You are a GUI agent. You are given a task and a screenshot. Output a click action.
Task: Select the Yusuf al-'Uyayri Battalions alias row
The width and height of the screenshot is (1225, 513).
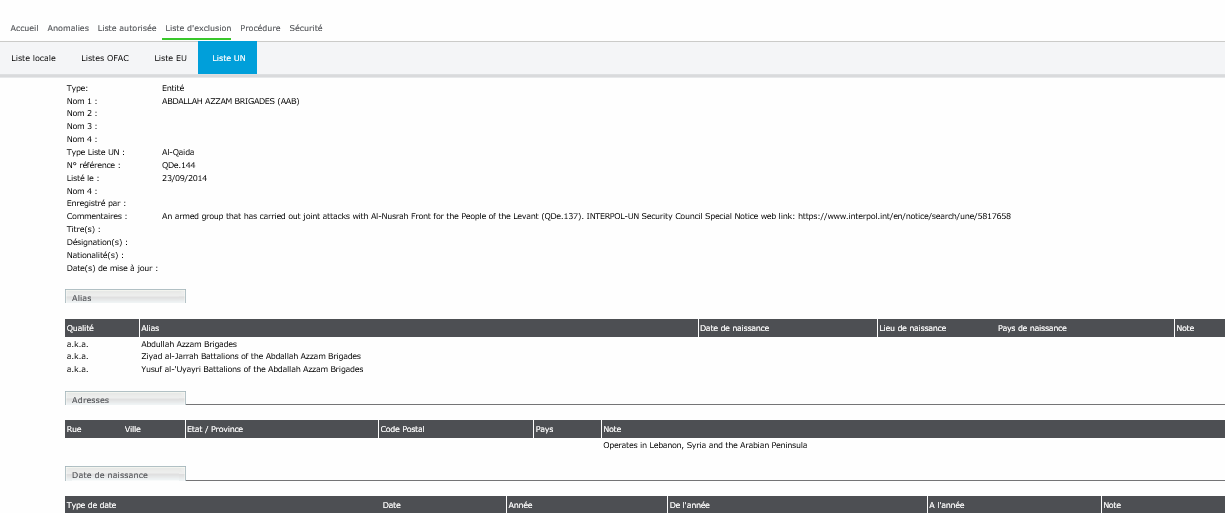(252, 369)
